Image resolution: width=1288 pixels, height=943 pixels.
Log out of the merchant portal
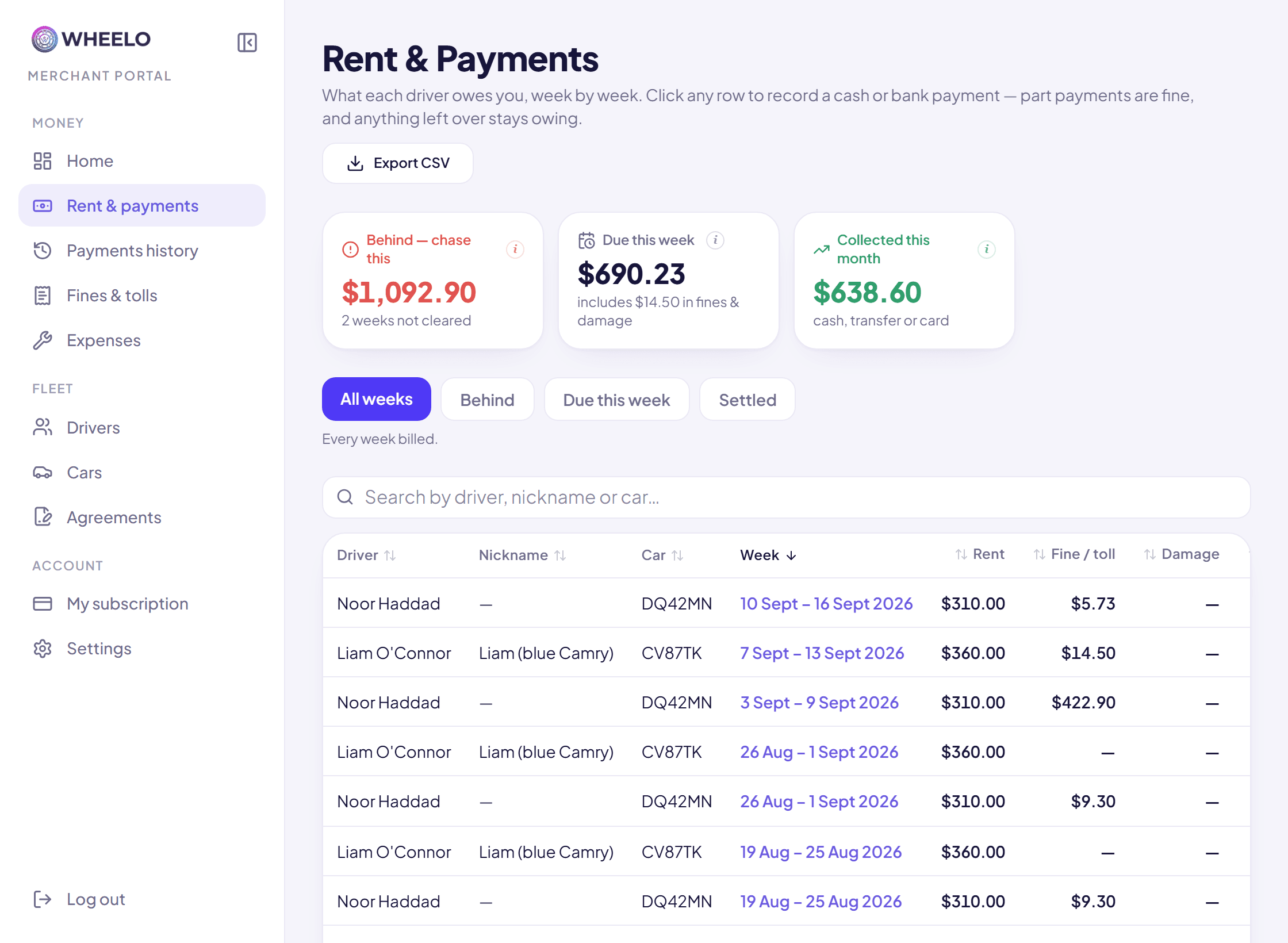click(x=142, y=899)
